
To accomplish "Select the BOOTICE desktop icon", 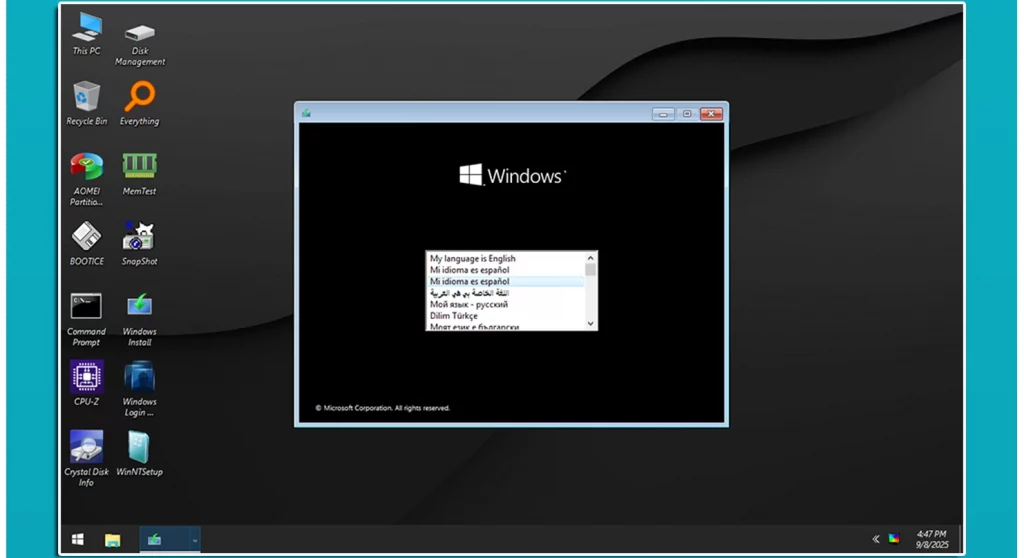I will point(87,237).
